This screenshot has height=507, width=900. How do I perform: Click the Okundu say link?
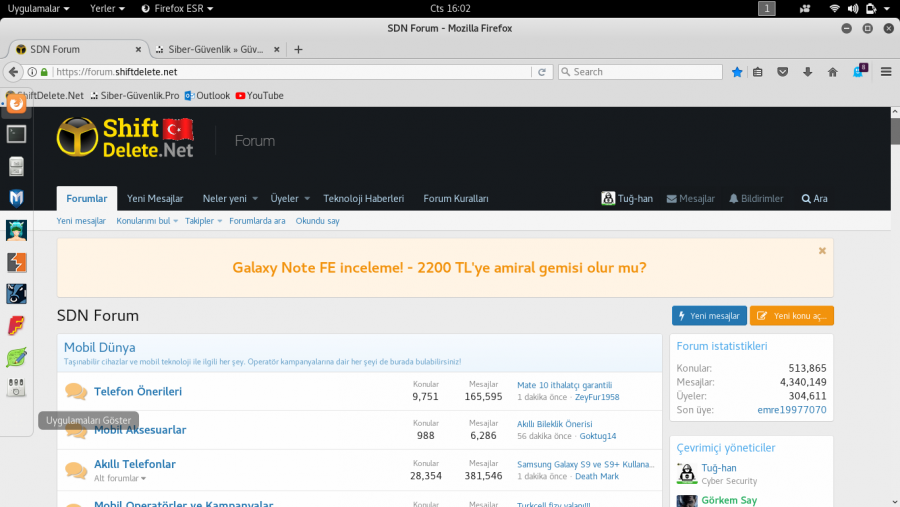pyautogui.click(x=317, y=221)
